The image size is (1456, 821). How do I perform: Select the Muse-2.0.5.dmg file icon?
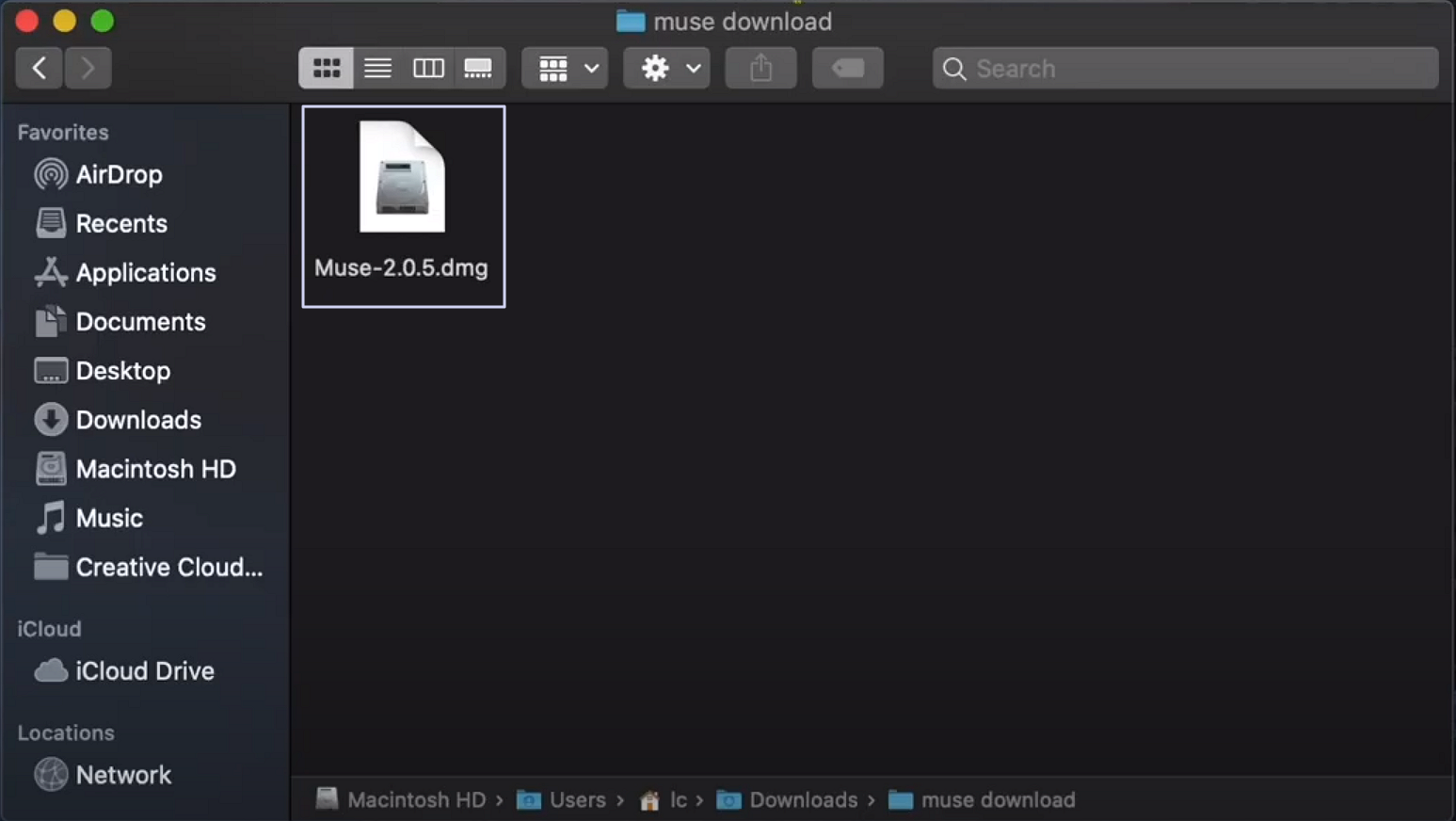click(402, 176)
